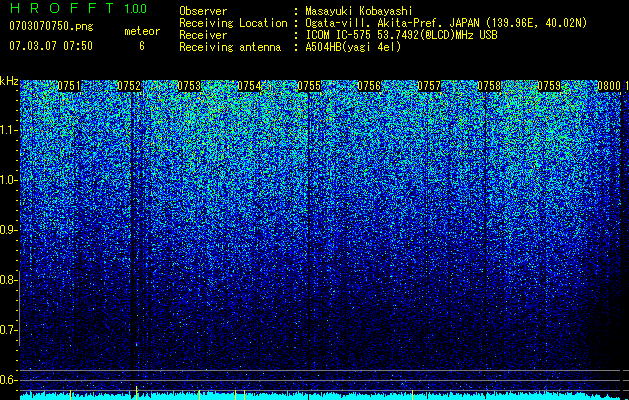Image resolution: width=629 pixels, height=400 pixels.
Task: Click the 0751 time marker
Action: (x=69, y=86)
